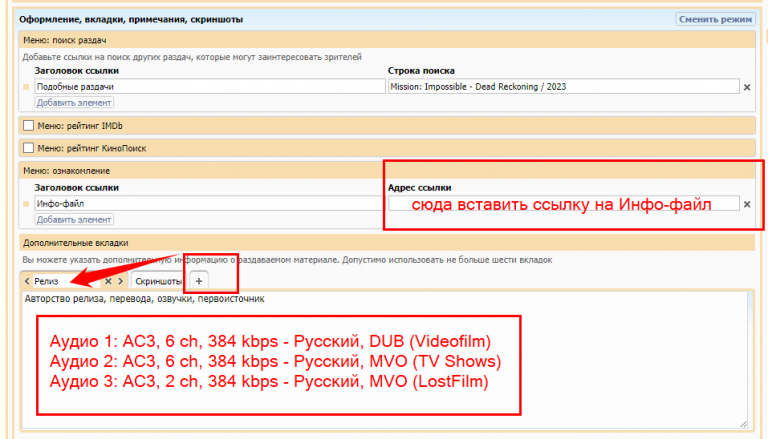Move 'Релиз' tab left with arrow

(x=27, y=281)
